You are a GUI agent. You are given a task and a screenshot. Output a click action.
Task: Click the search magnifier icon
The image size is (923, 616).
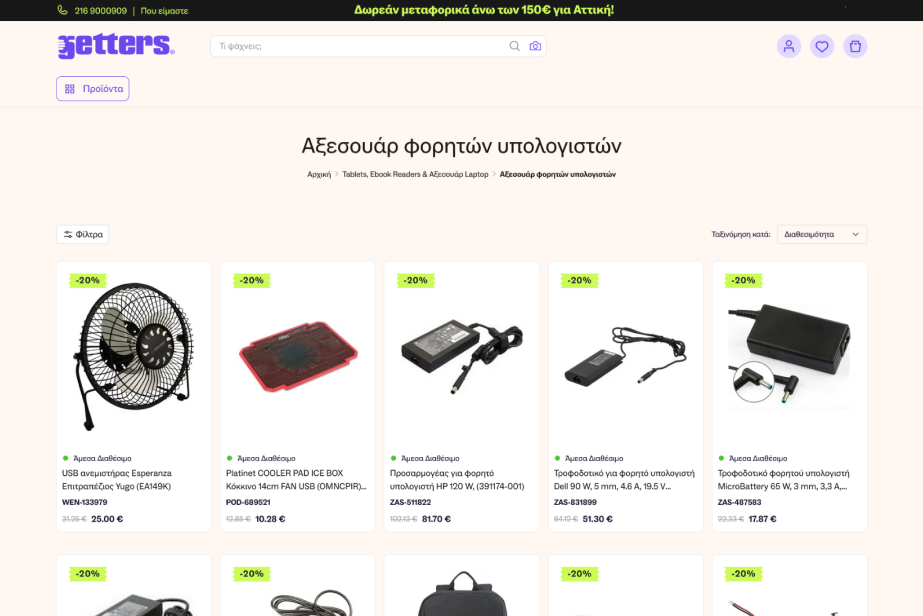click(514, 46)
